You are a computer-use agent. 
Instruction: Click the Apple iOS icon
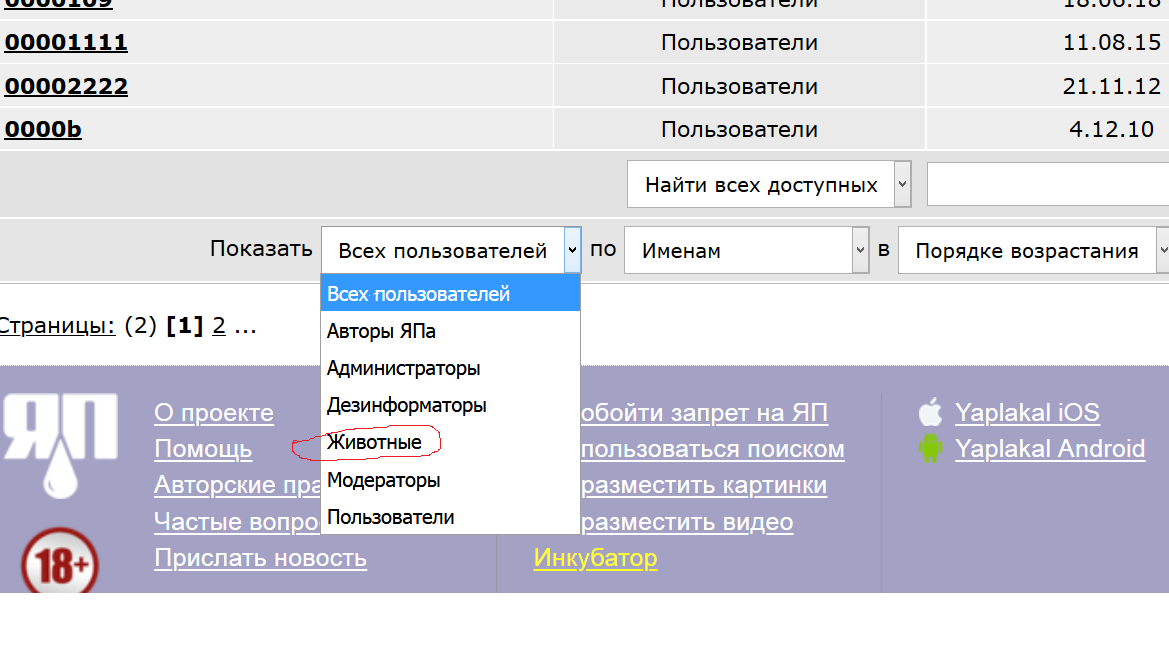930,412
